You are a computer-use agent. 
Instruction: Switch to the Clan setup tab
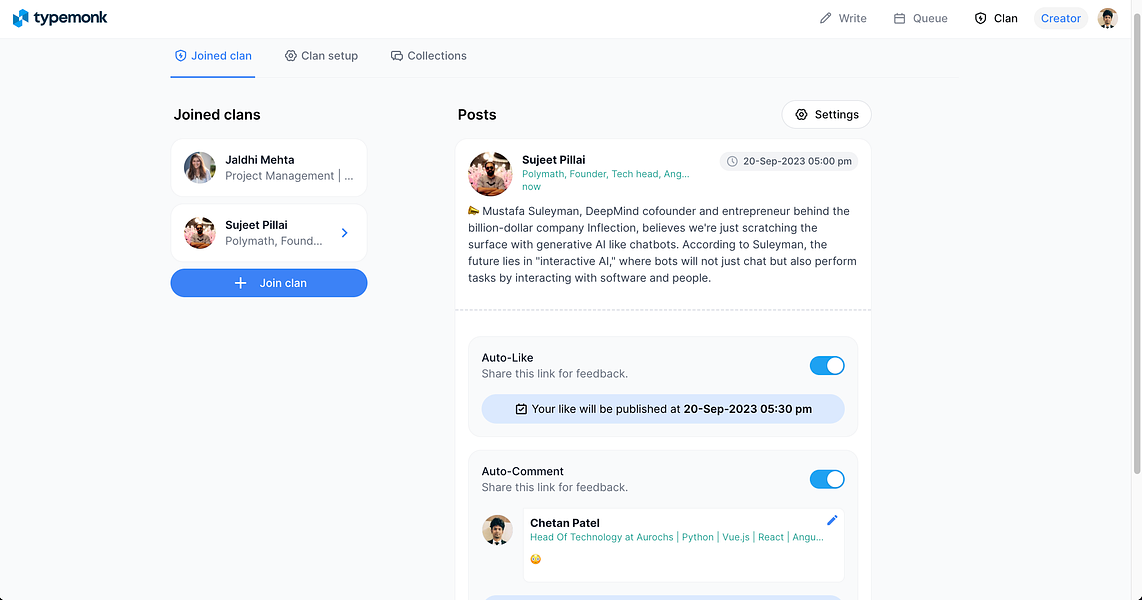321,56
